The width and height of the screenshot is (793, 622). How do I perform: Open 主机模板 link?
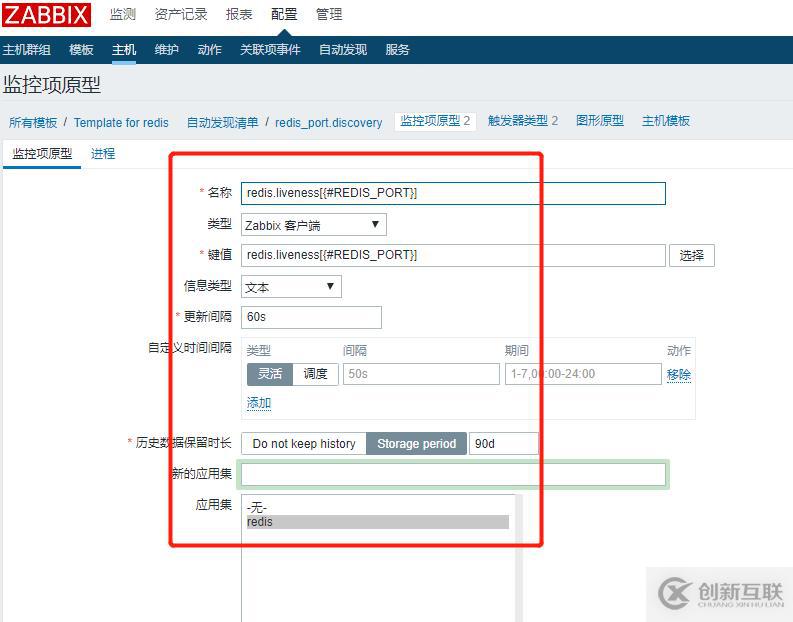[666, 121]
